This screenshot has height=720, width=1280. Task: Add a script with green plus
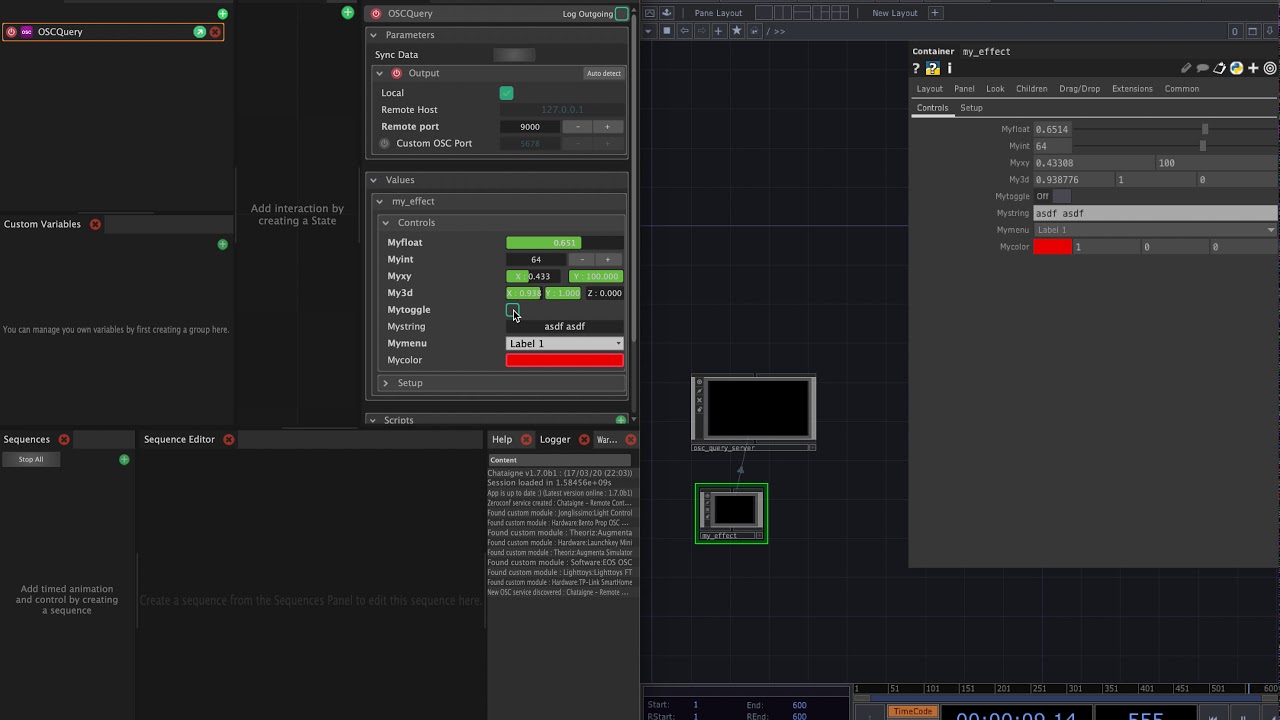(x=621, y=420)
